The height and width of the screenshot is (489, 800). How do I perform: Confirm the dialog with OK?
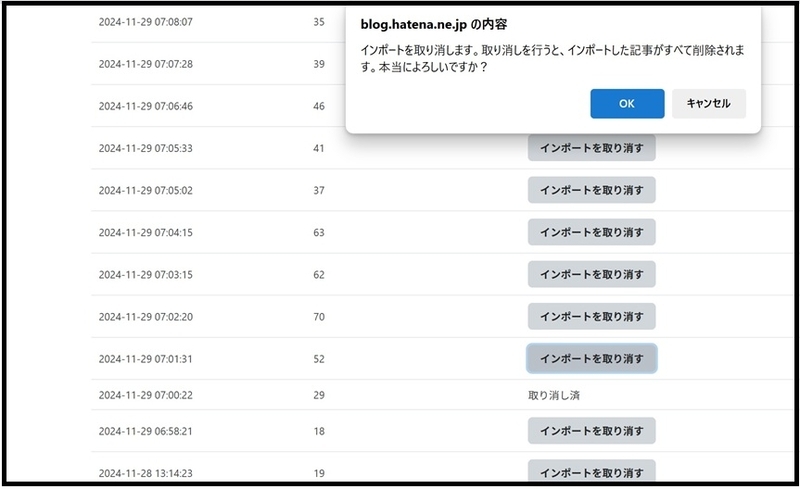click(x=627, y=104)
